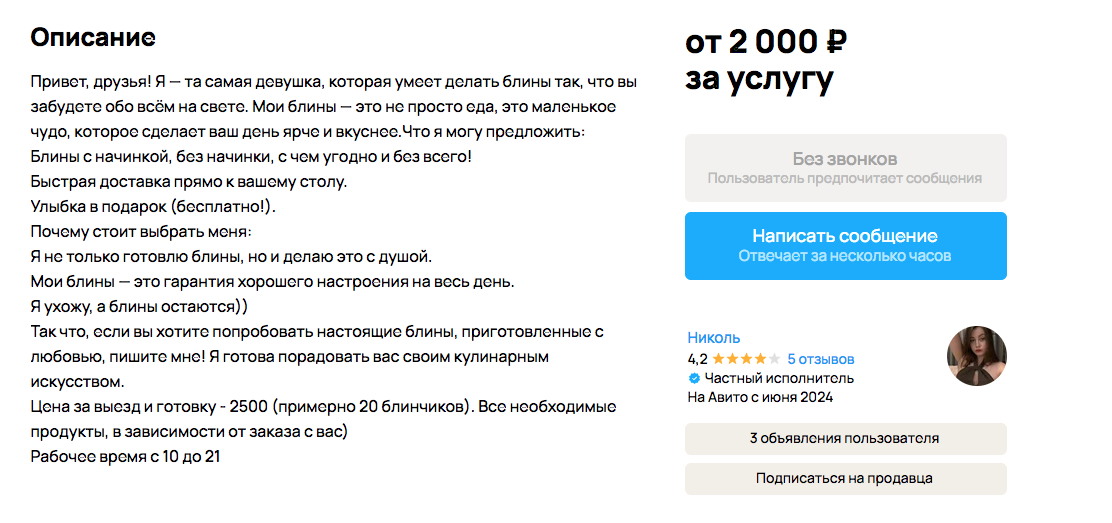Click the 4,2 rating number

pos(698,359)
